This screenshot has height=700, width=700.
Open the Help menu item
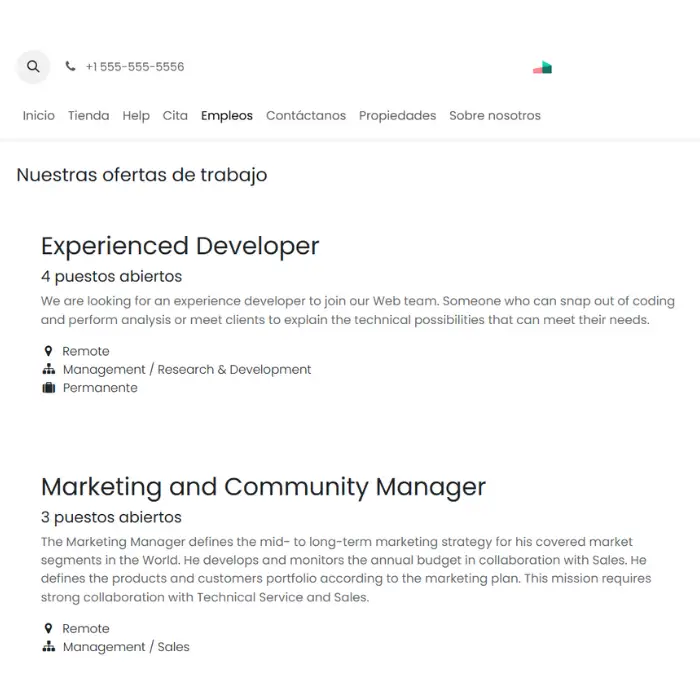[x=136, y=116]
